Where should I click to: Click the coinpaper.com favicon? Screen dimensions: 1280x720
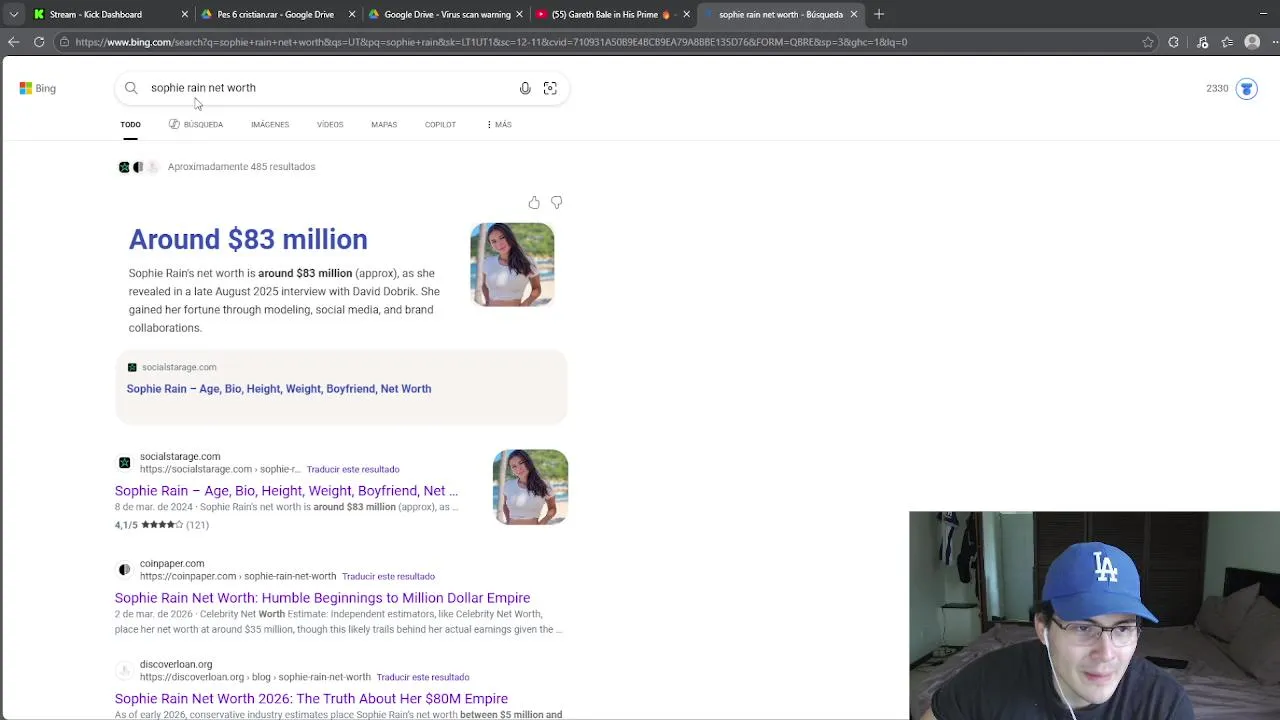point(124,569)
